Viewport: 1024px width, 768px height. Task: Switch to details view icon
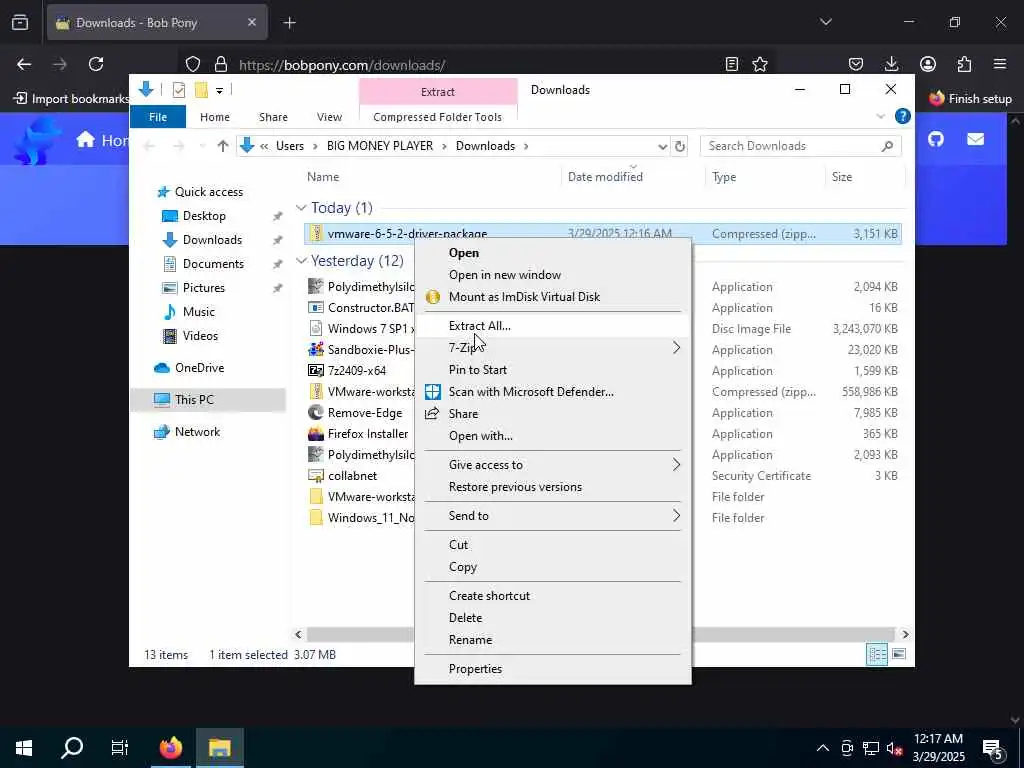(877, 654)
